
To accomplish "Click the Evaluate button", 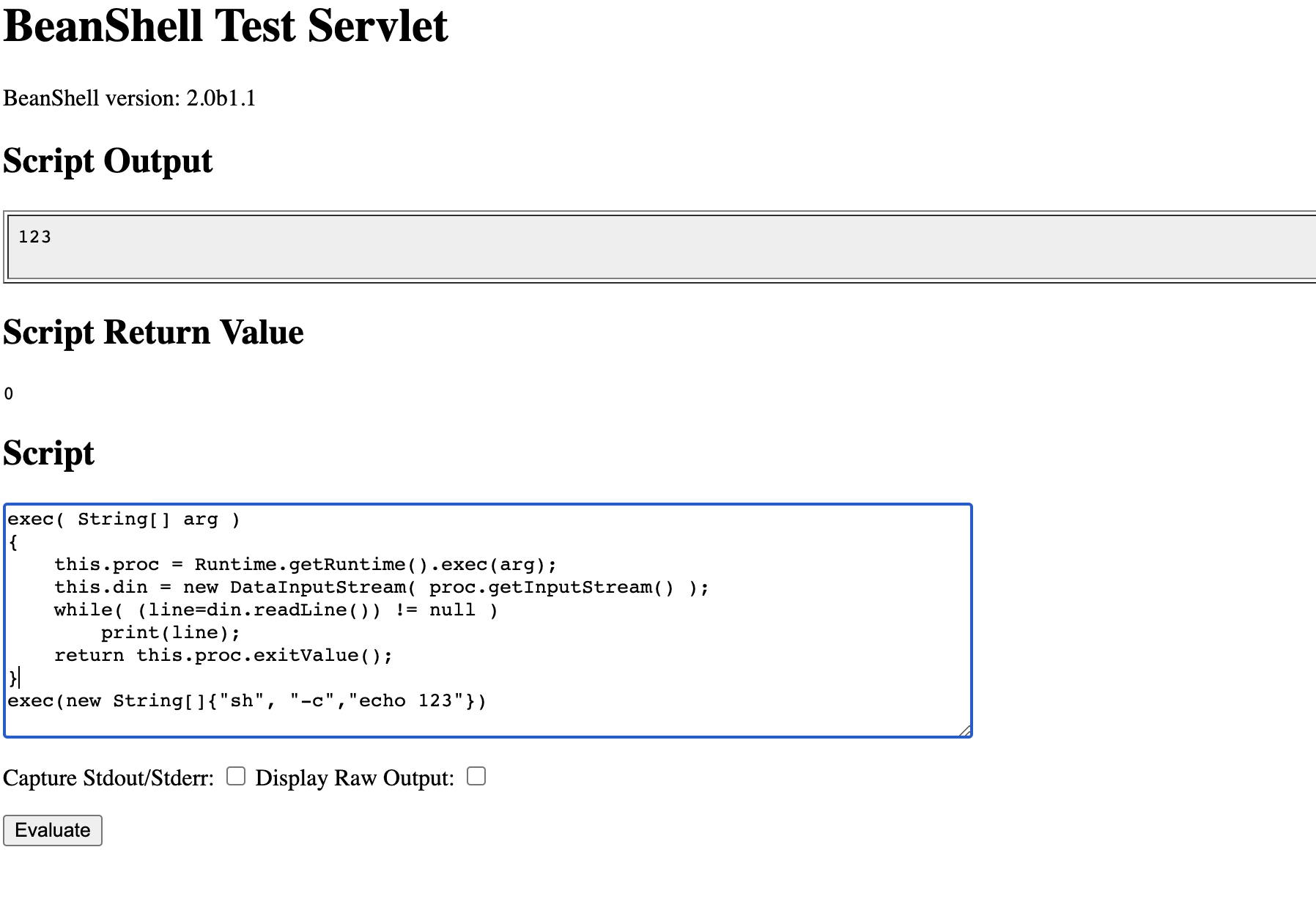I will [x=52, y=830].
